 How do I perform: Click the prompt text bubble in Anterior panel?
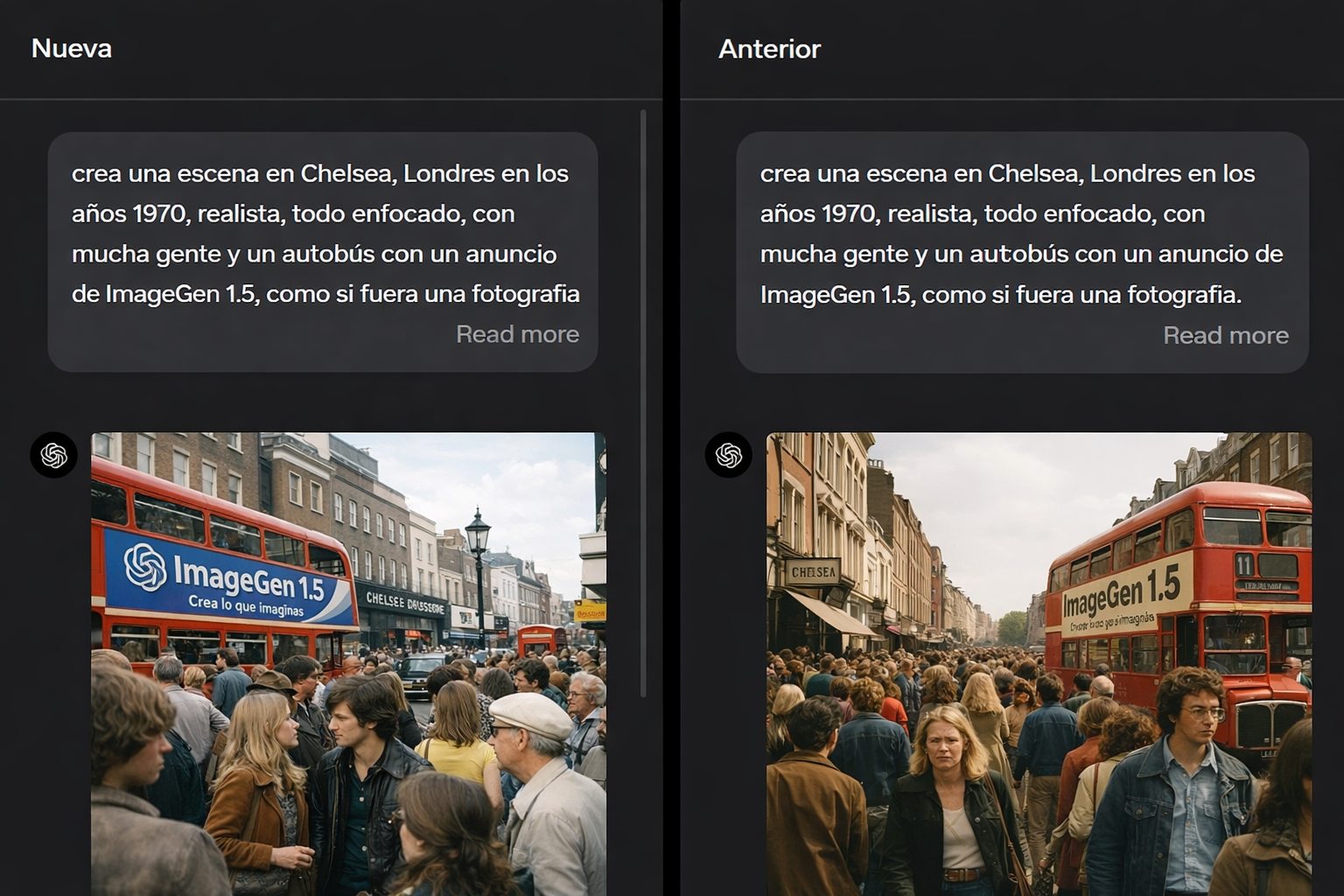(1021, 234)
